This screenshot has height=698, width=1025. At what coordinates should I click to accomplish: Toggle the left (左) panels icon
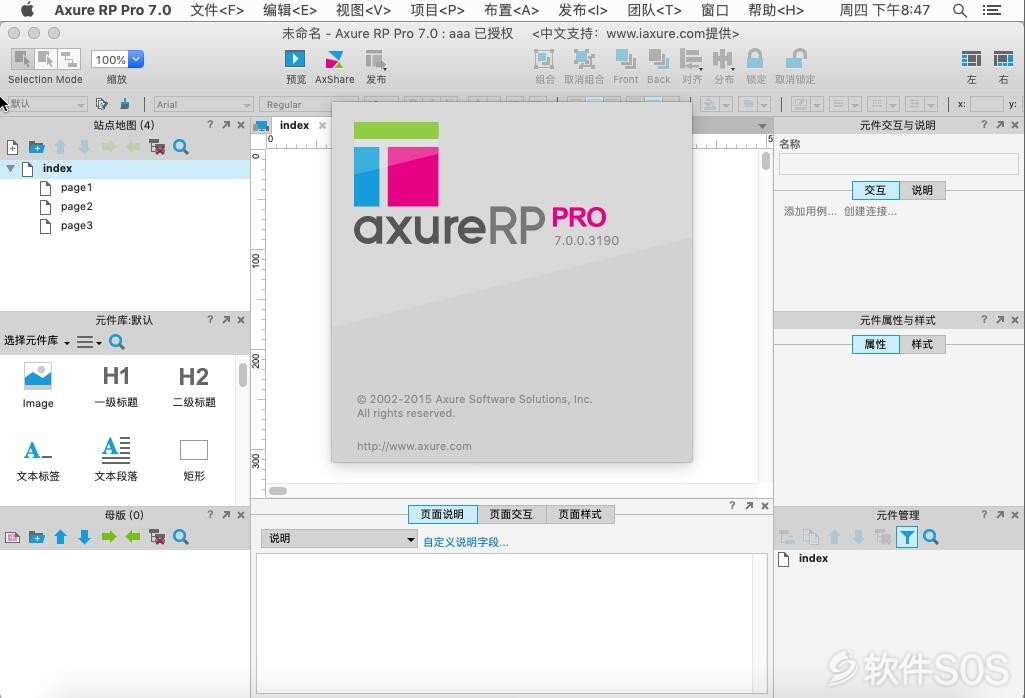point(971,59)
